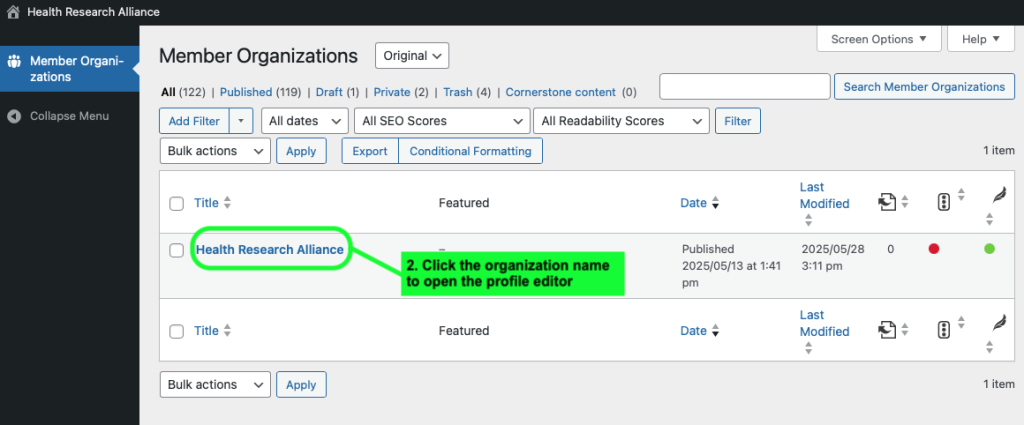Expand the Help panel
The height and width of the screenshot is (425, 1024).
pos(981,39)
